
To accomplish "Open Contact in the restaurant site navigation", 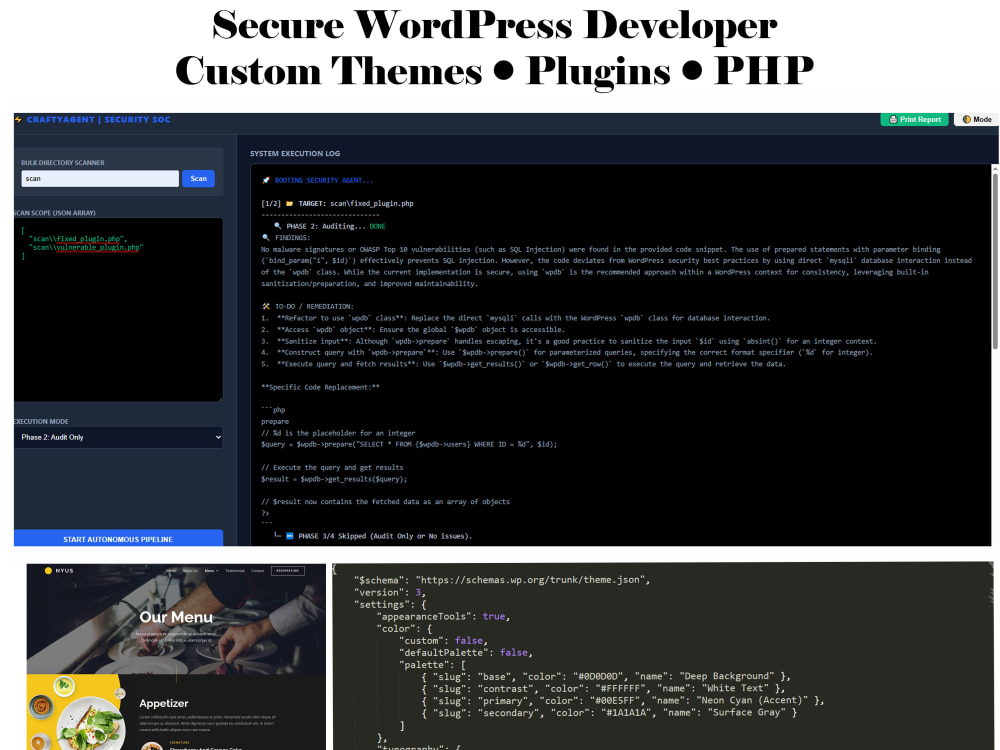I will [x=258, y=570].
